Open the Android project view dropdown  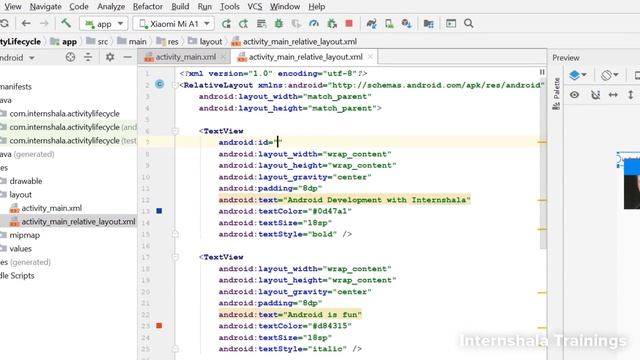[17, 58]
